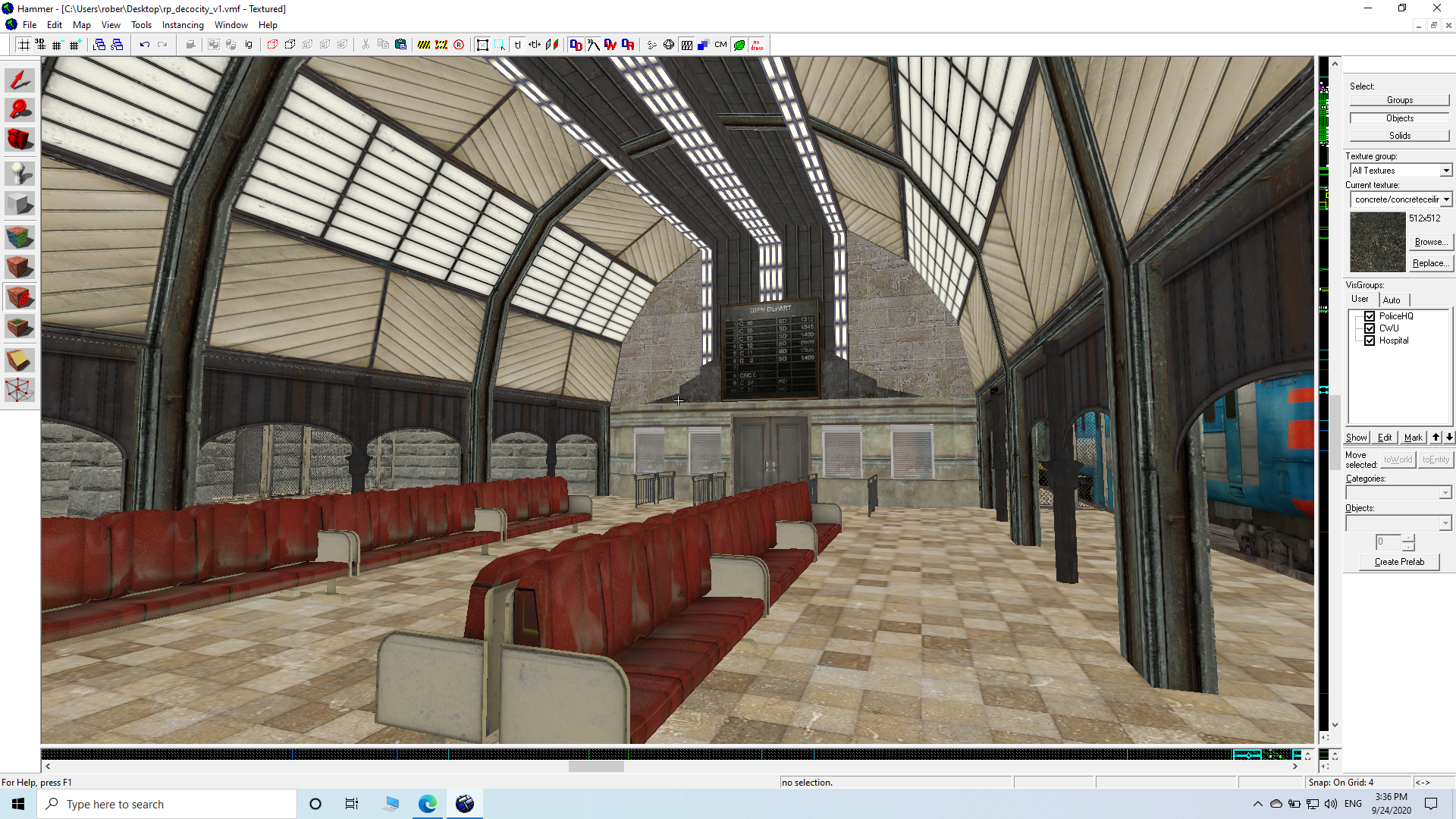
Task: Switch to the Auto VisGroups tab
Action: point(1392,300)
